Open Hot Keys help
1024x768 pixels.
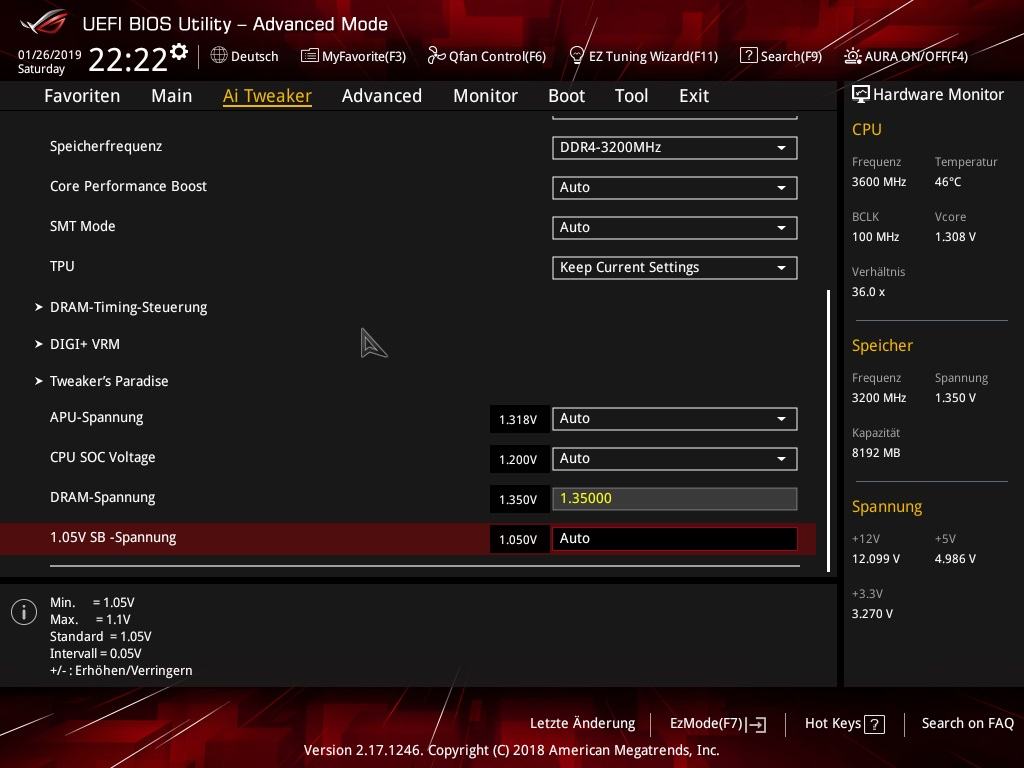(844, 724)
